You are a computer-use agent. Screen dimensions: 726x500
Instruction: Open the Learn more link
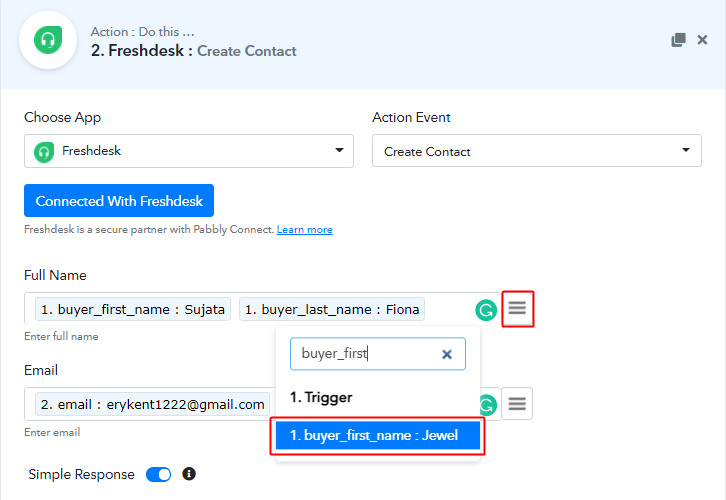coord(305,230)
